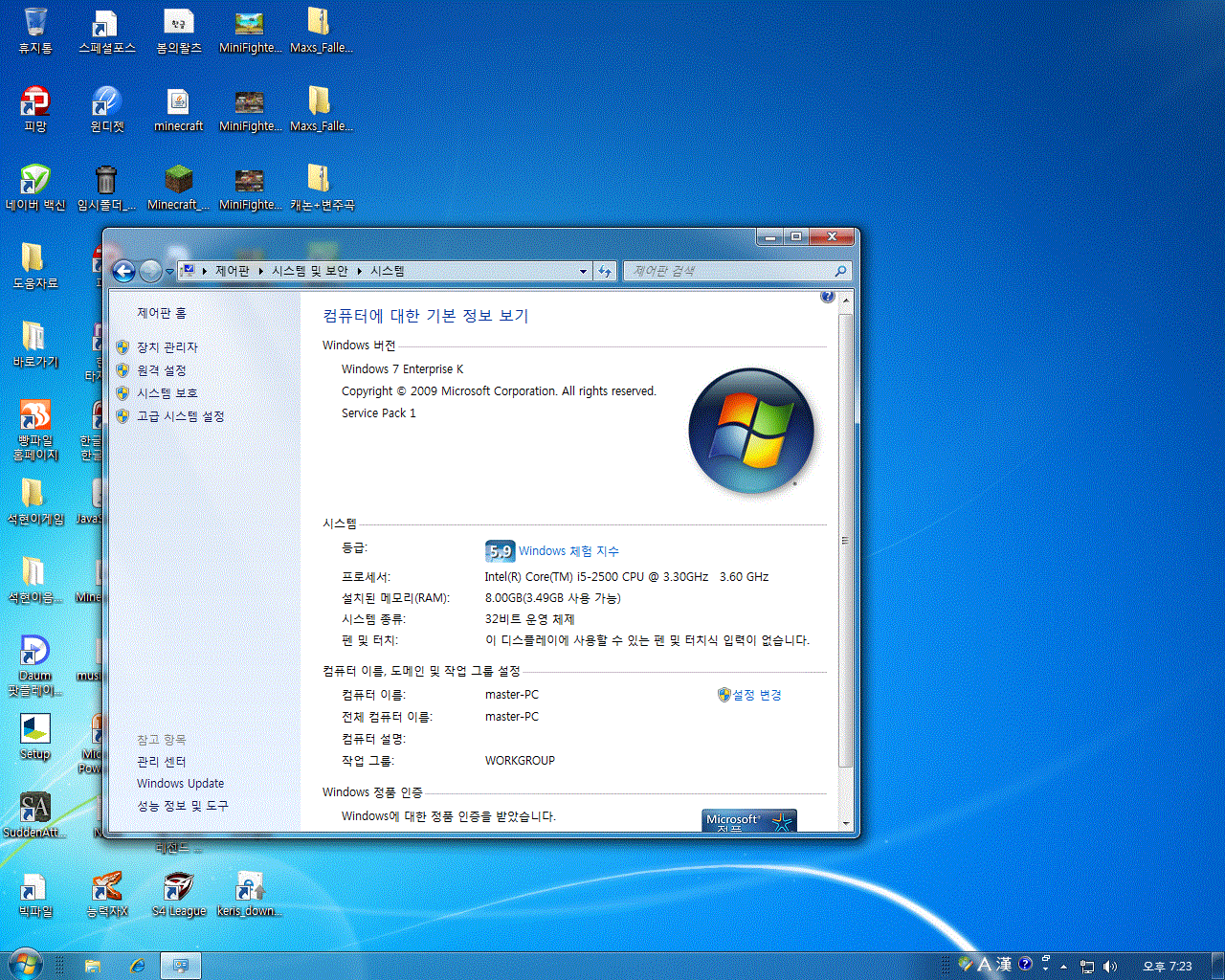Image resolution: width=1225 pixels, height=980 pixels.
Task: Click the 5.9 rating badge
Action: point(501,551)
